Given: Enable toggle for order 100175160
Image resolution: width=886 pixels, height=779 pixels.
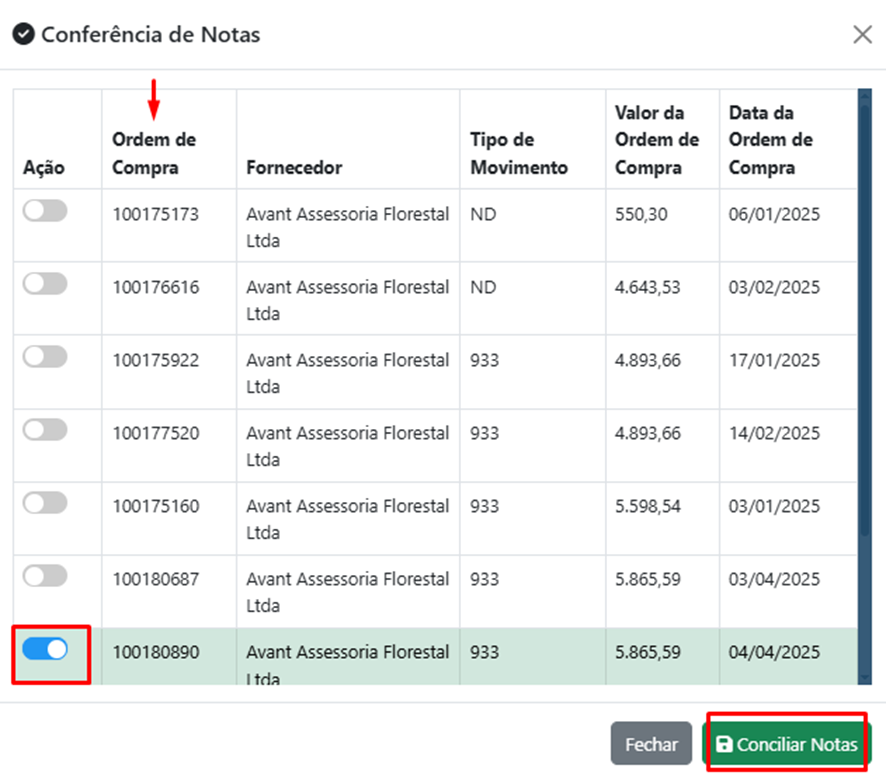Looking at the screenshot, I should tap(45, 503).
